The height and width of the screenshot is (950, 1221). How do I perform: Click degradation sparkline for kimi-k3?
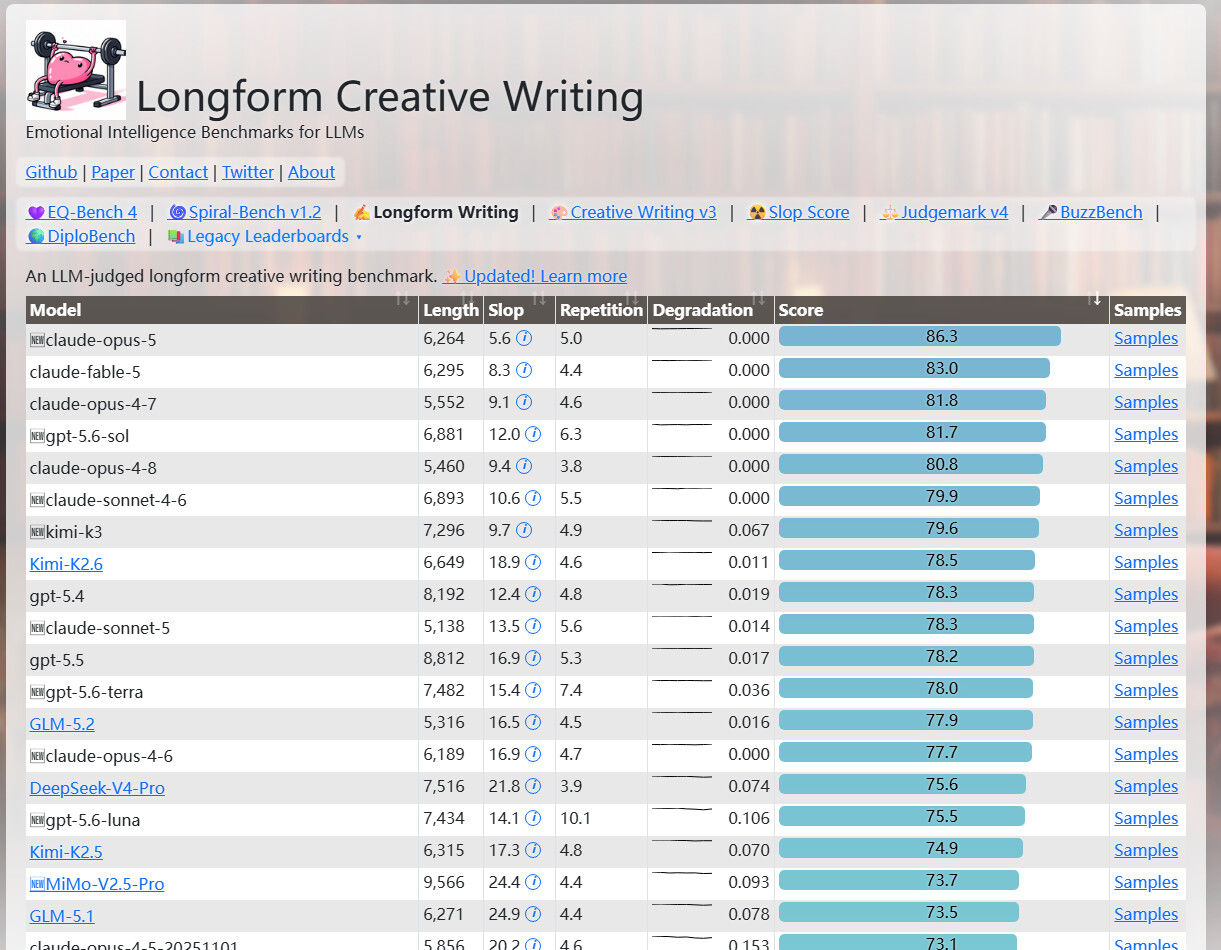(682, 522)
